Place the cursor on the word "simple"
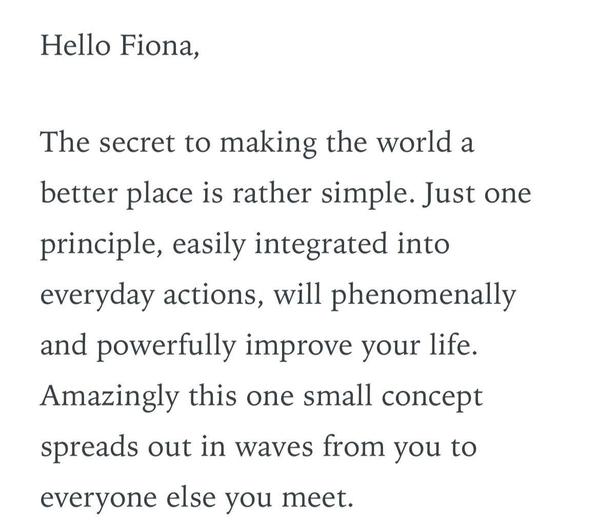600x526 pixels. [360, 193]
